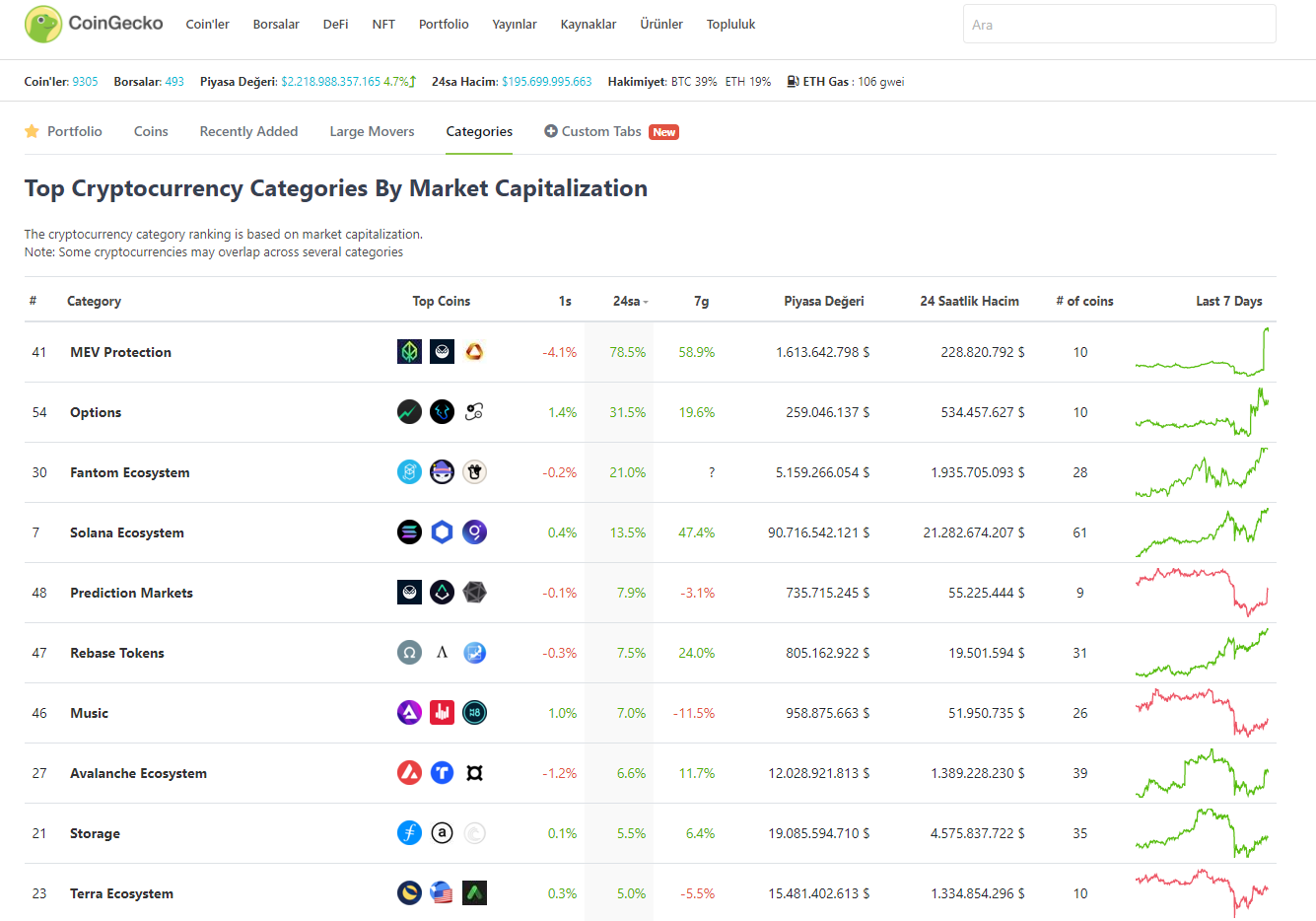Click coin count 9305 link

click(85, 82)
